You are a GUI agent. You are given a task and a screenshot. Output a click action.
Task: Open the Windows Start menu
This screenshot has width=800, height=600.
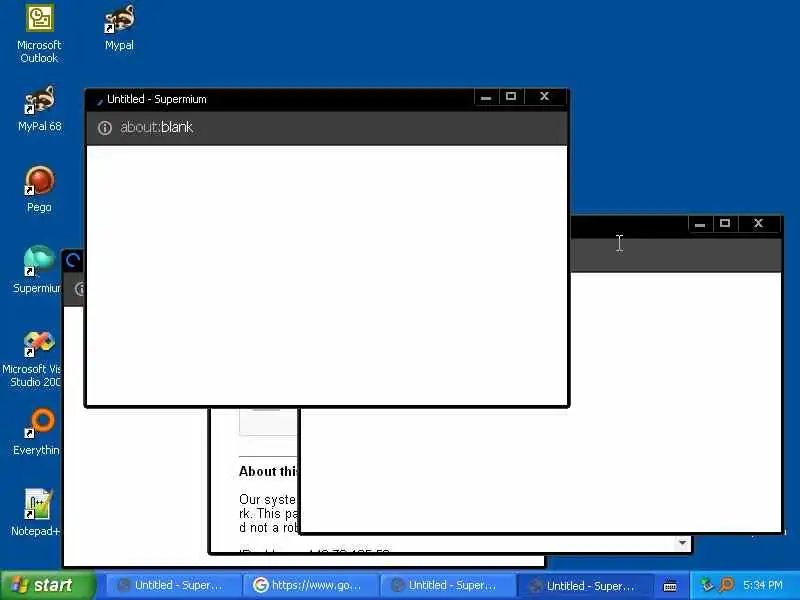(x=48, y=585)
